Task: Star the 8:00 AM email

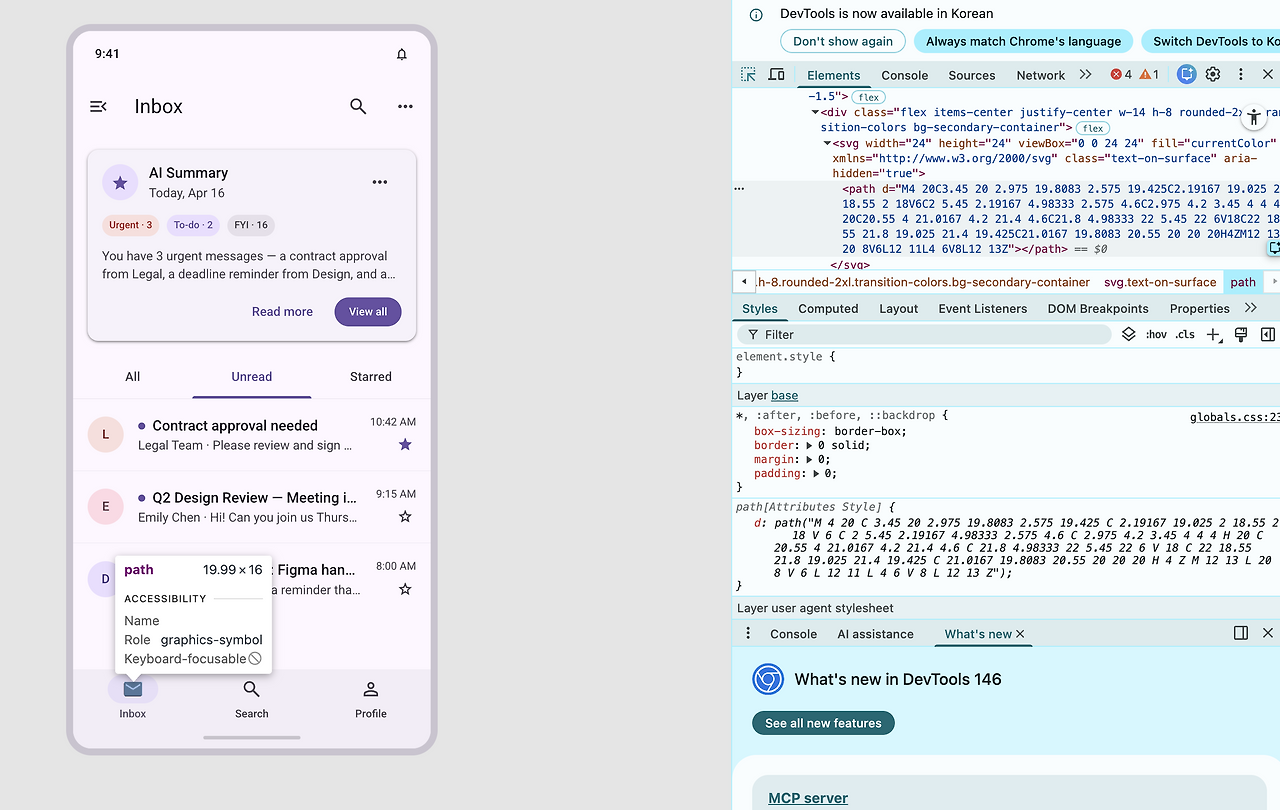Action: point(405,589)
